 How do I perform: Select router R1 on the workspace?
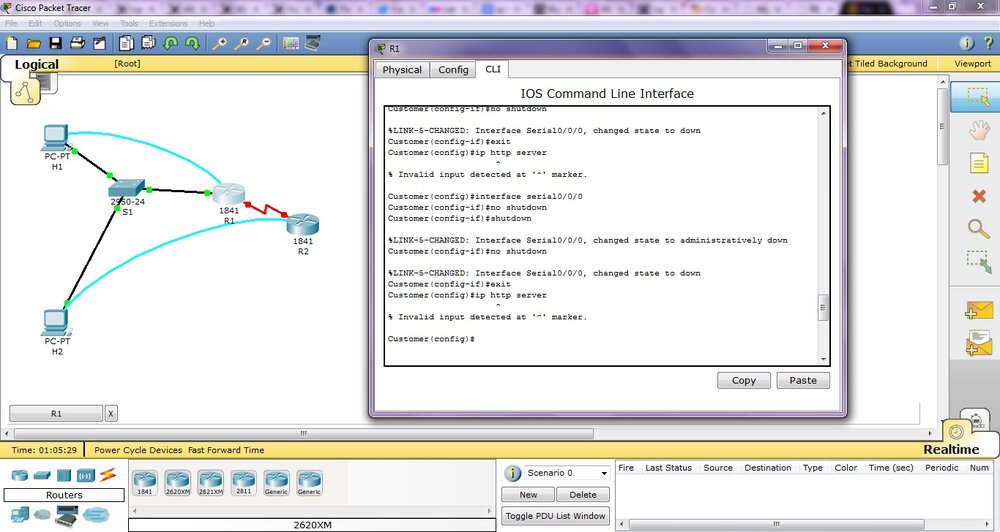point(228,194)
